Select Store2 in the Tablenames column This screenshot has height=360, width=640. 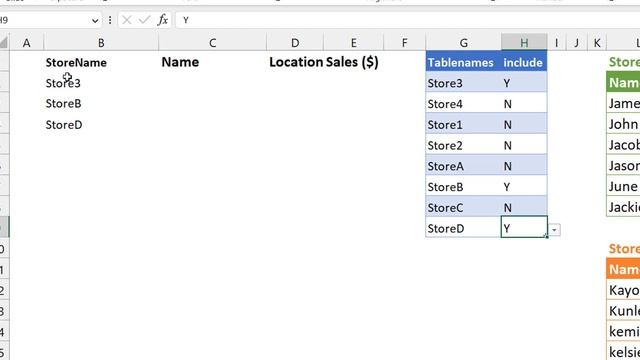[x=463, y=146]
